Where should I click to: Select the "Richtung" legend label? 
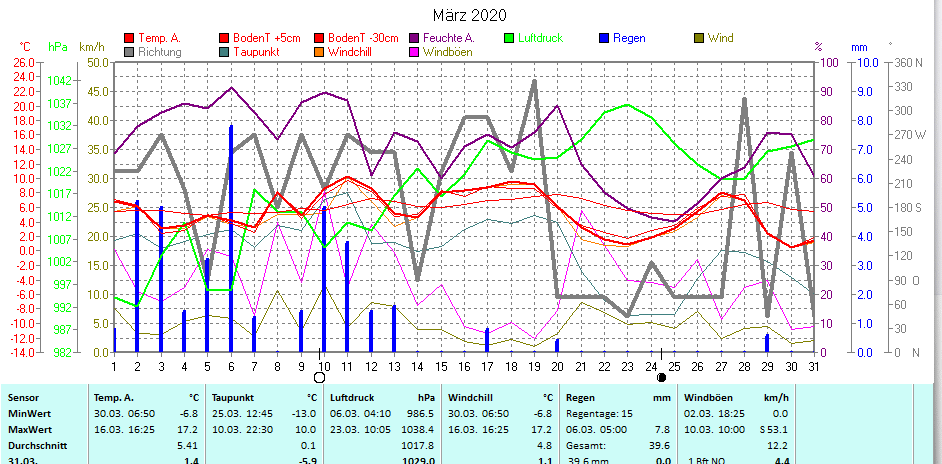point(160,52)
